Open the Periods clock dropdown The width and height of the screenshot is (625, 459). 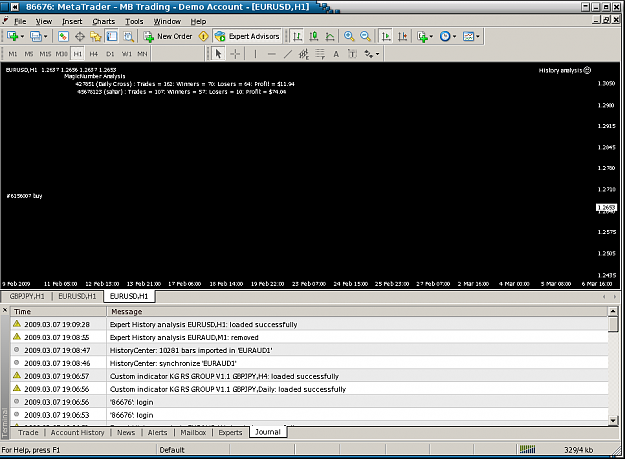point(448,37)
